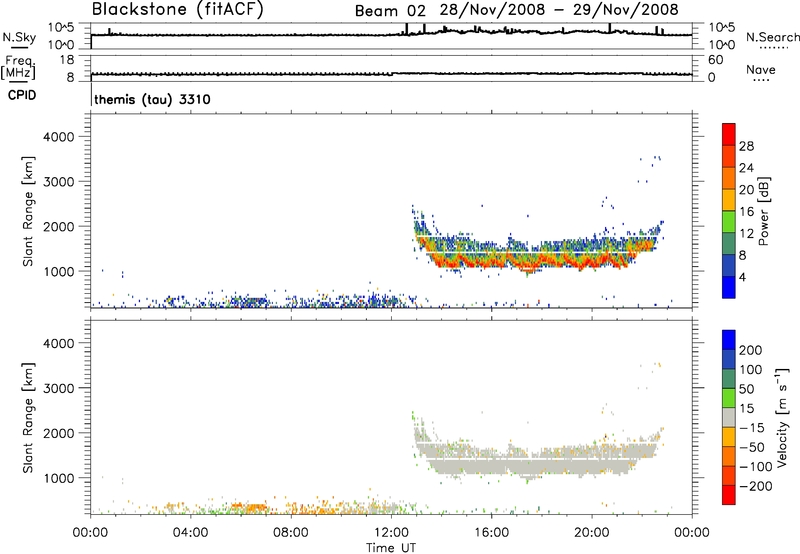The image size is (800, 554).
Task: Click the '04:00' time axis label
Action: [190, 533]
